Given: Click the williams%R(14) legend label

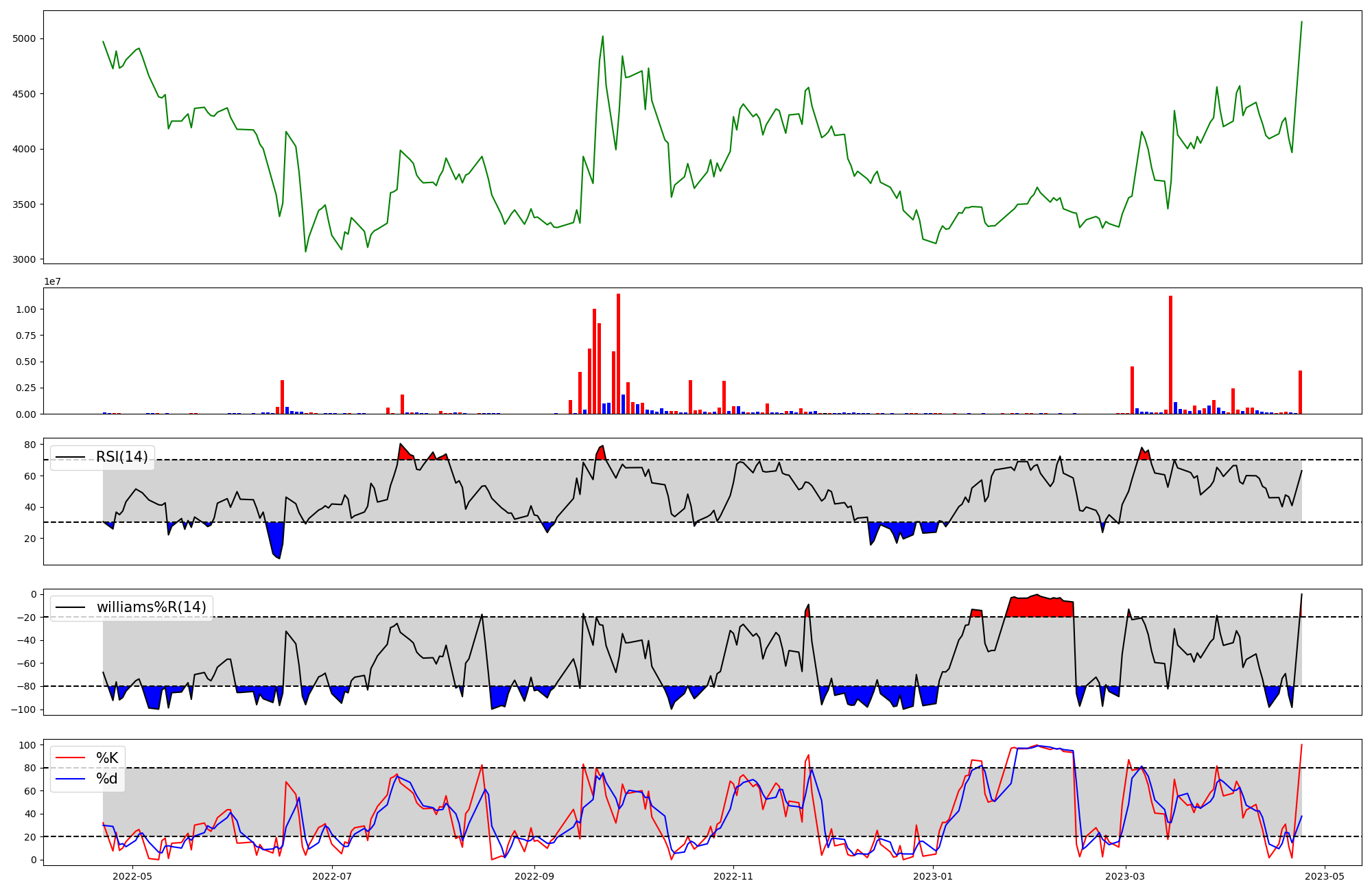Looking at the screenshot, I should (151, 607).
